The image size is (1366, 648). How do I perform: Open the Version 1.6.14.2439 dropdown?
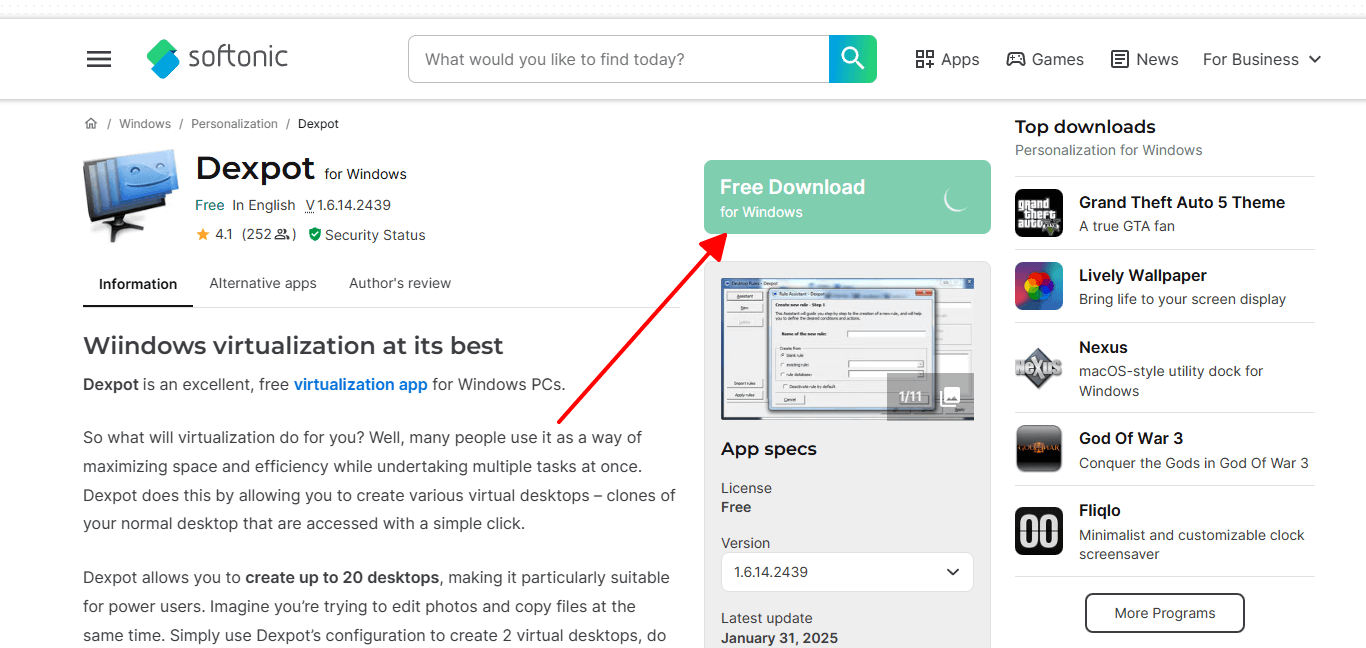847,572
